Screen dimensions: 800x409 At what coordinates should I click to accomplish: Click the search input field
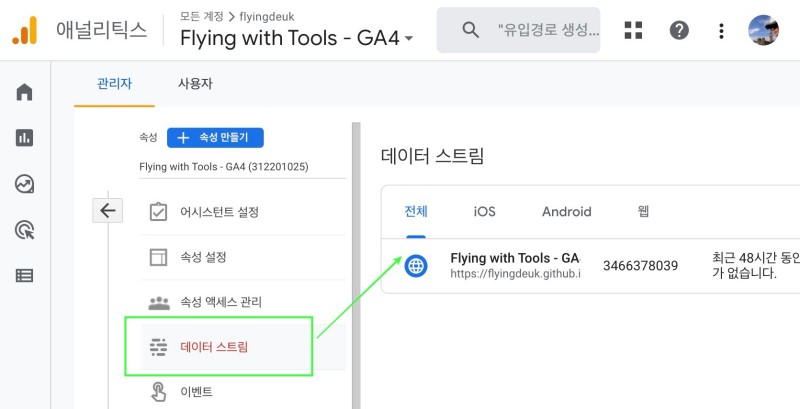coord(545,30)
